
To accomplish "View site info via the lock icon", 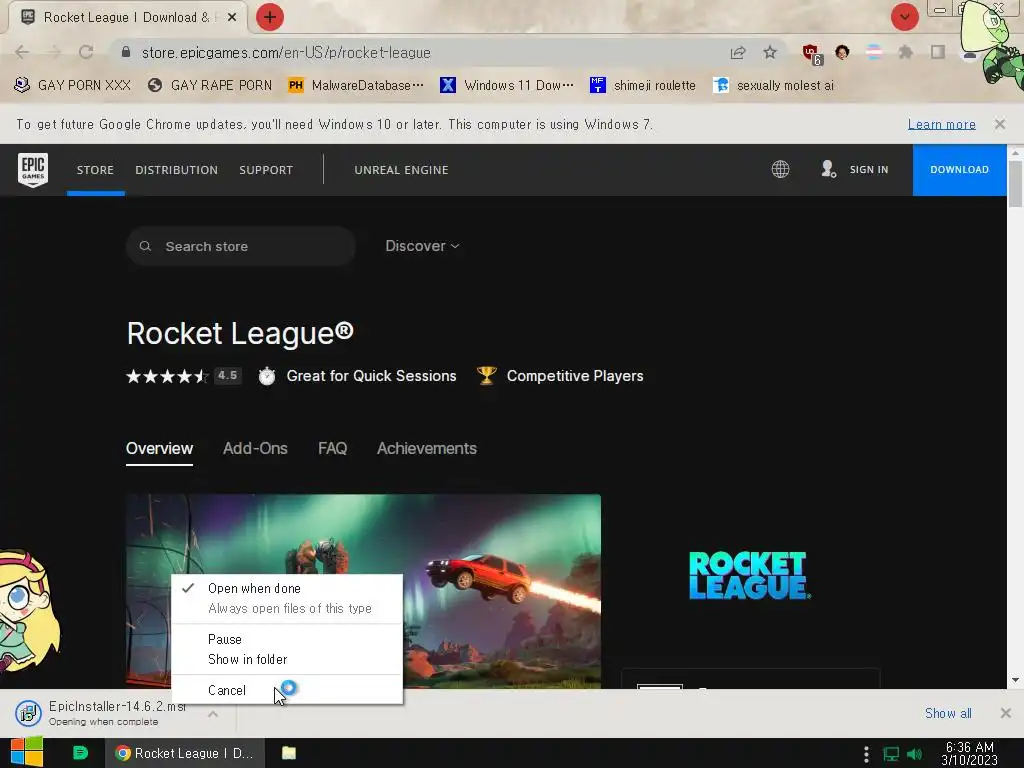I will point(126,52).
